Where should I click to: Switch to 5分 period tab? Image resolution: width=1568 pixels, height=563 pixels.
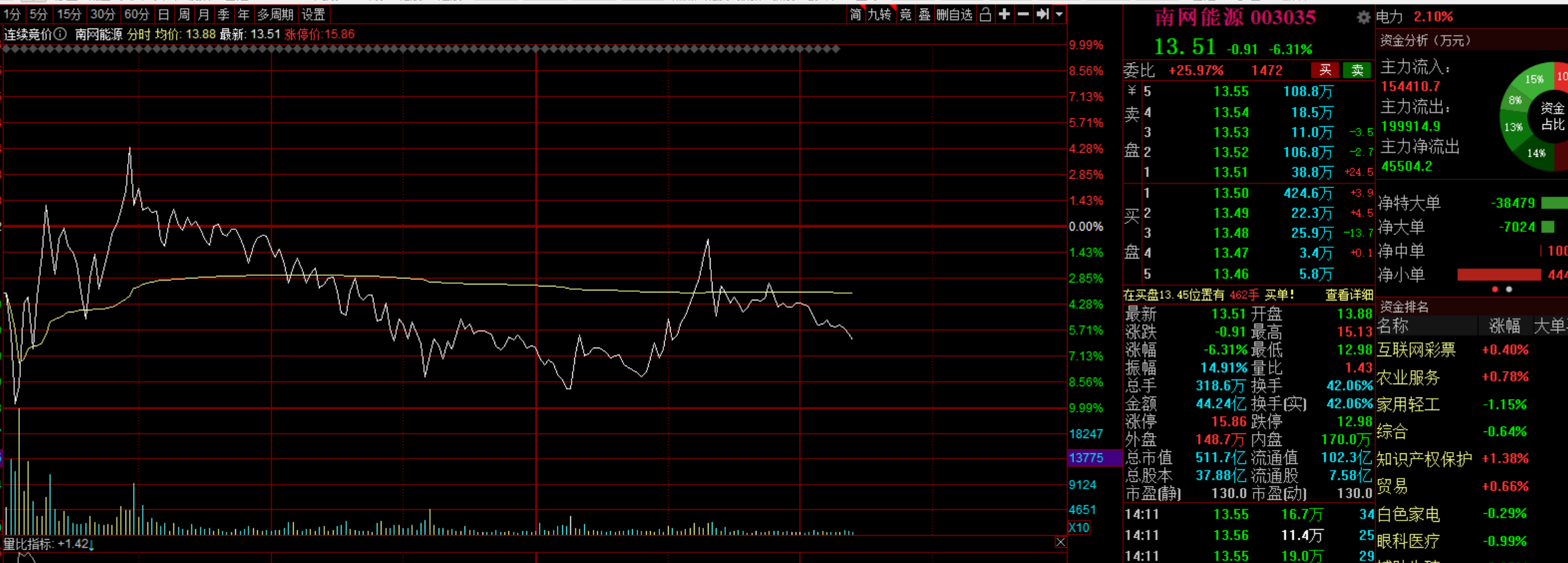click(x=38, y=14)
